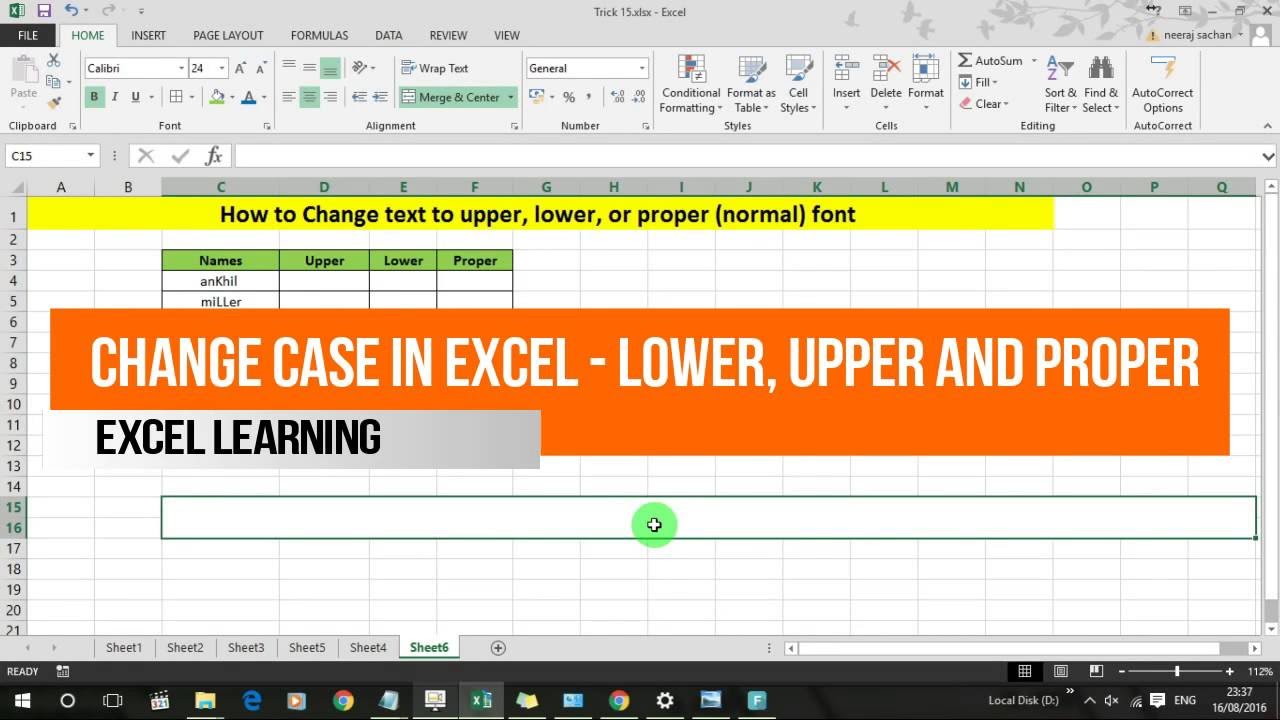Open the Format as Table gallery
Screen dimensions: 1280x720
click(752, 84)
